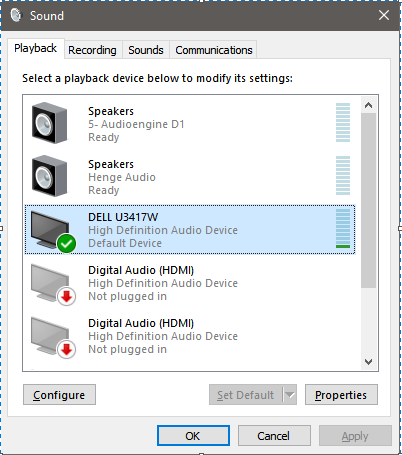Select the Henge Audio speaker icon

pyautogui.click(x=49, y=176)
